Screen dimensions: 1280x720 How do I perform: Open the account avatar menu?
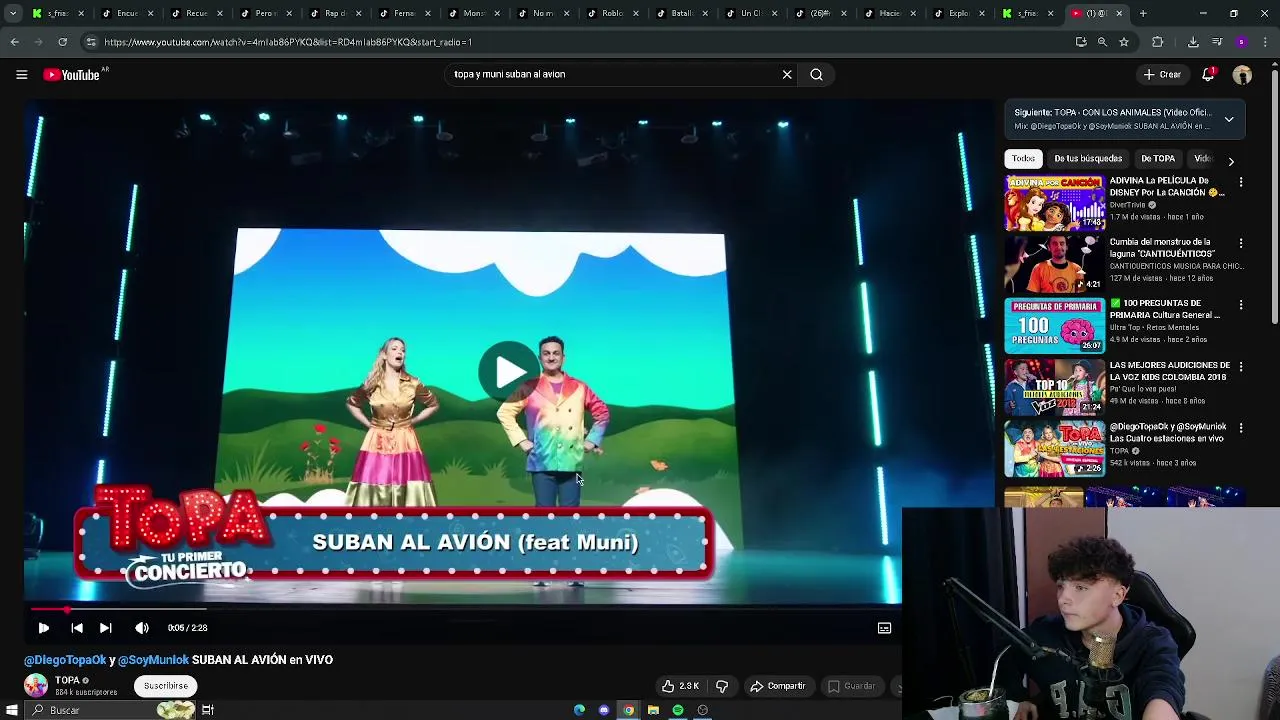click(x=1242, y=75)
